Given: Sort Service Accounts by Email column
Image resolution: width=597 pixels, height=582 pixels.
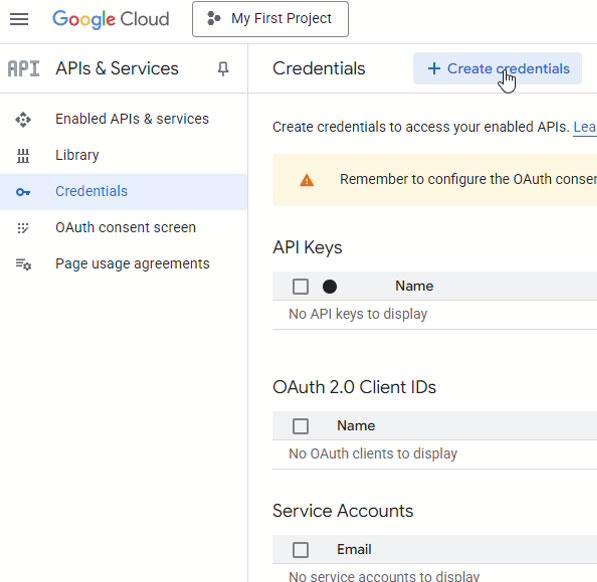Looking at the screenshot, I should [x=354, y=550].
